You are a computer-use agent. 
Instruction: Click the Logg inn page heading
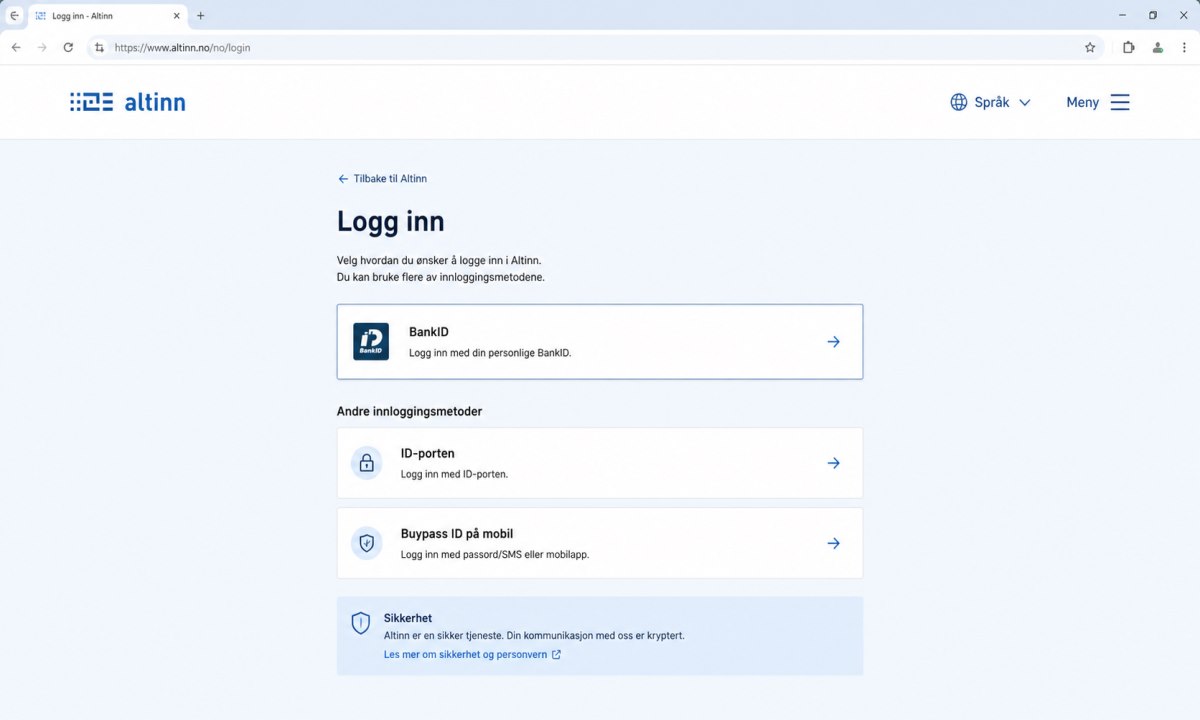pos(391,222)
